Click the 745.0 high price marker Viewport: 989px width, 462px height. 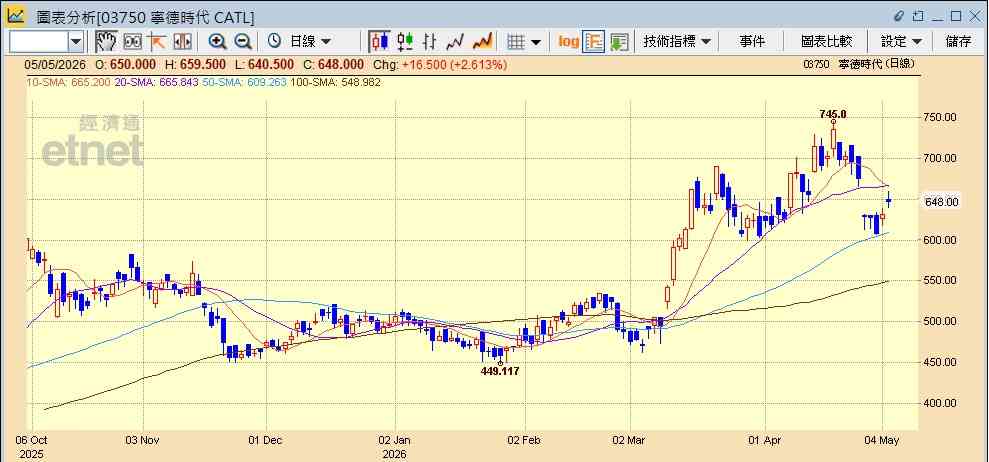(x=833, y=114)
